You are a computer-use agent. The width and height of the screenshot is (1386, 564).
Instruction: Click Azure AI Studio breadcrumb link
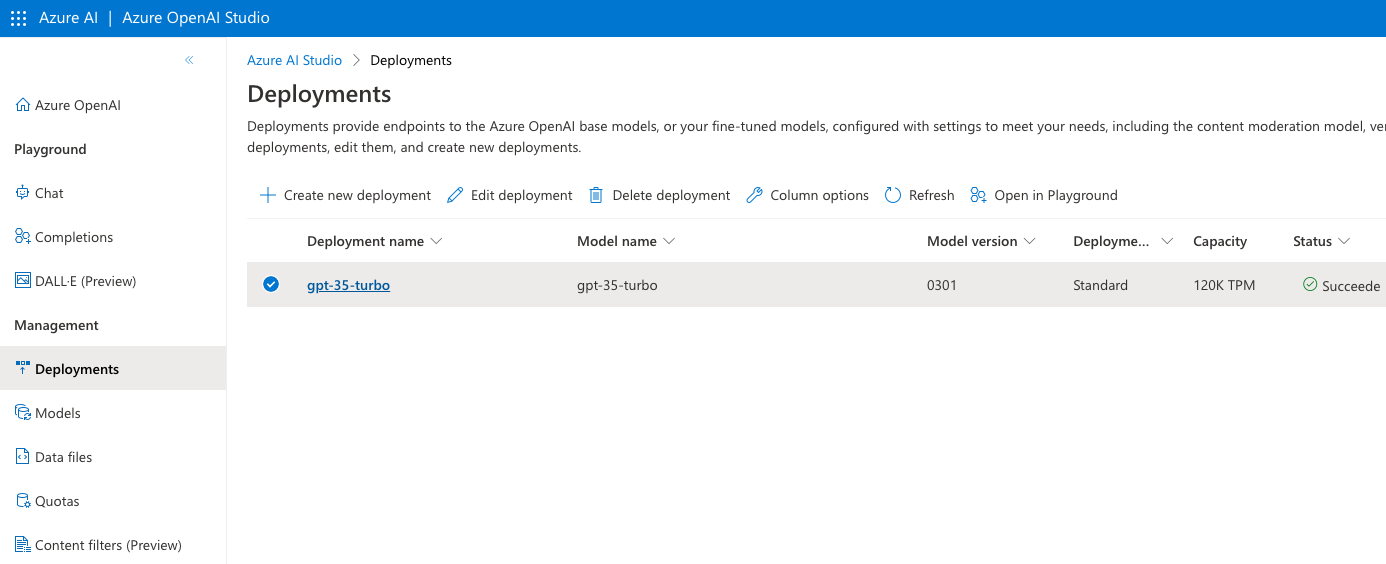(x=294, y=60)
